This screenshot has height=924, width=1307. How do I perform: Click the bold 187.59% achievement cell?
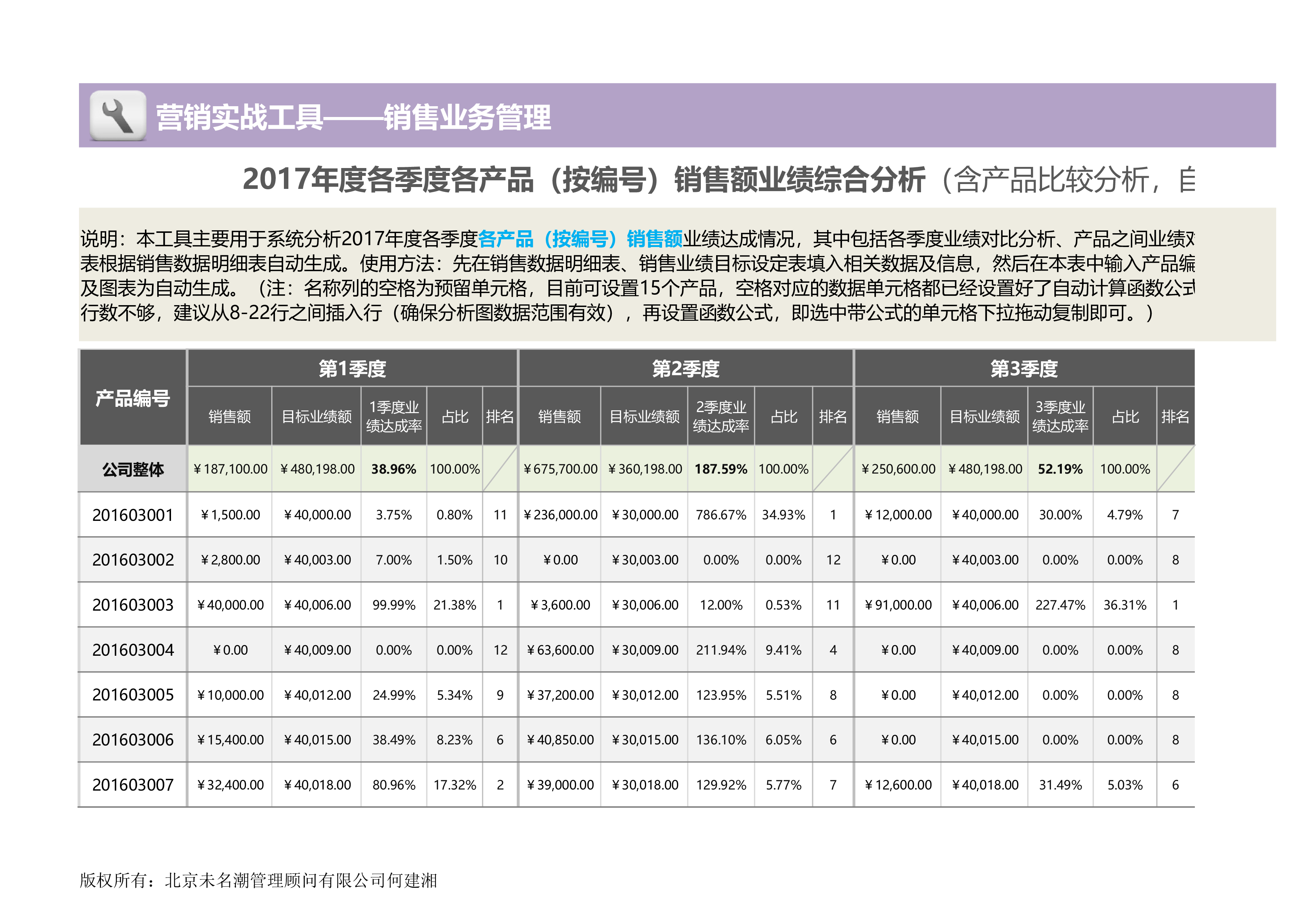(x=721, y=469)
